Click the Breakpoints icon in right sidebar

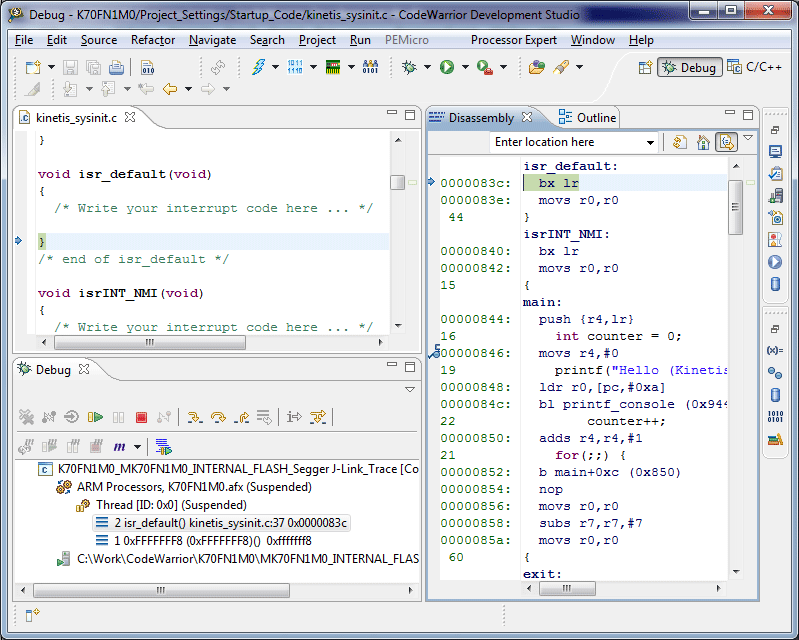775,373
